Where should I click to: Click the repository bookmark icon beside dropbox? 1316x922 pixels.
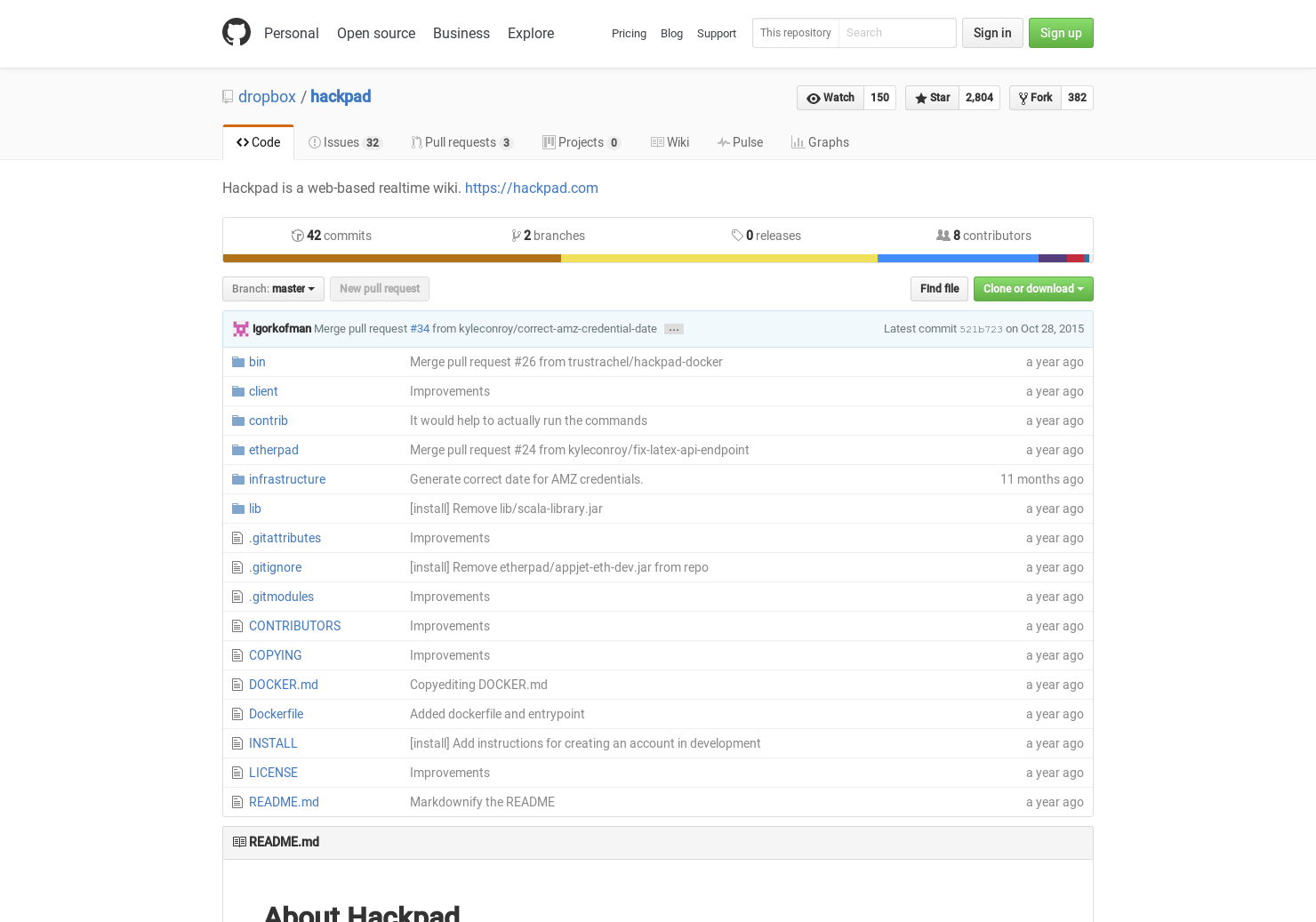coord(227,96)
